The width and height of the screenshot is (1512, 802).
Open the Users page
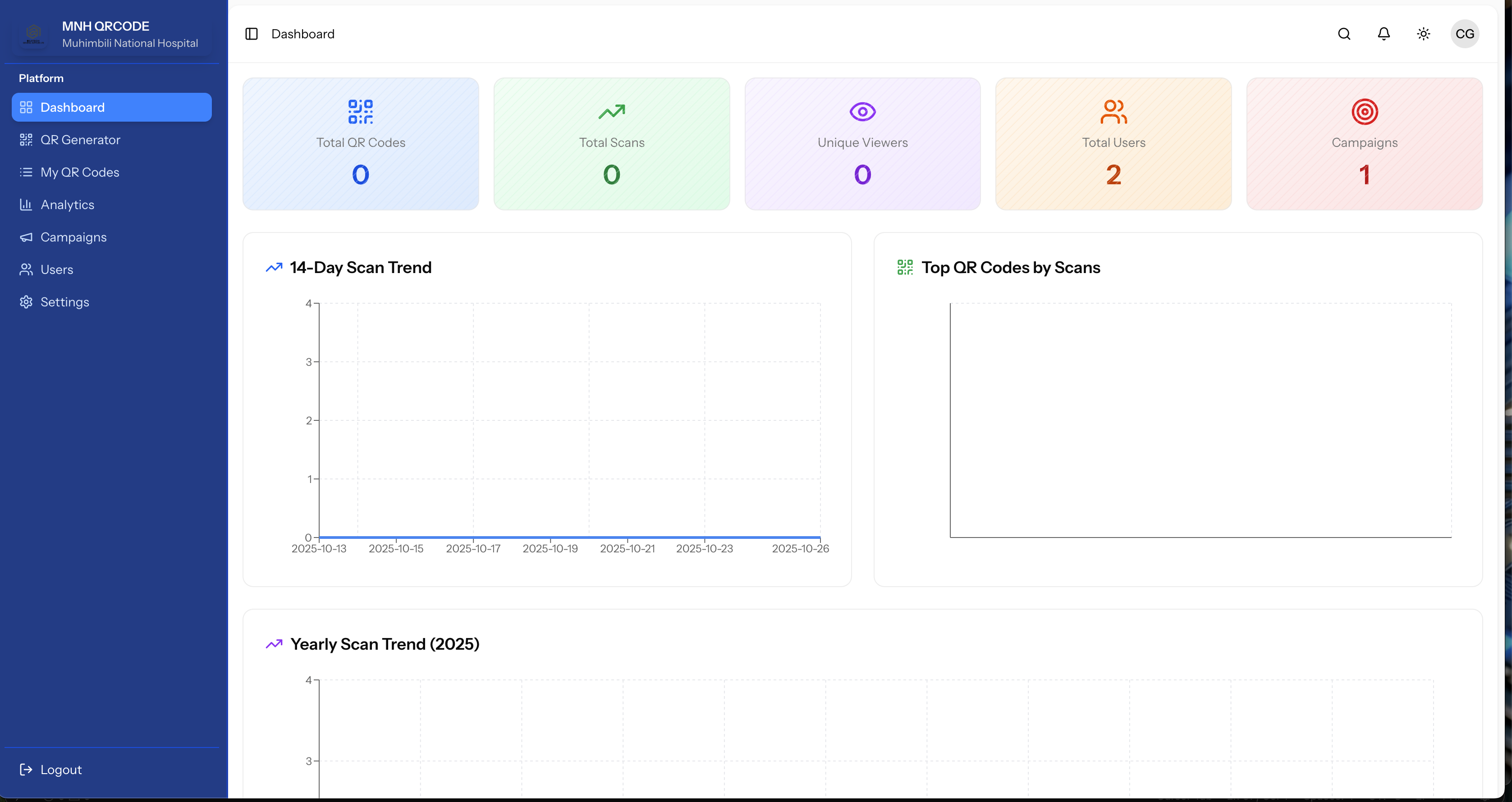pyautogui.click(x=57, y=269)
